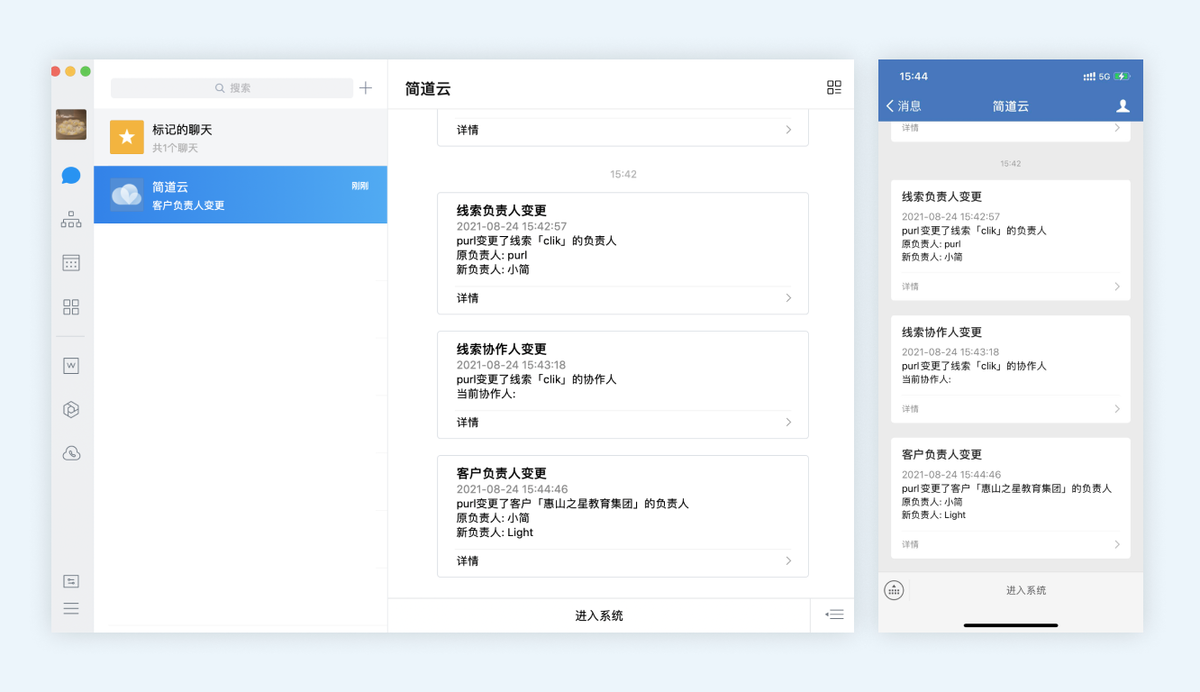This screenshot has width=1200, height=692.
Task: Open the settings panel icon above the hamburger menu
Action: tap(71, 581)
